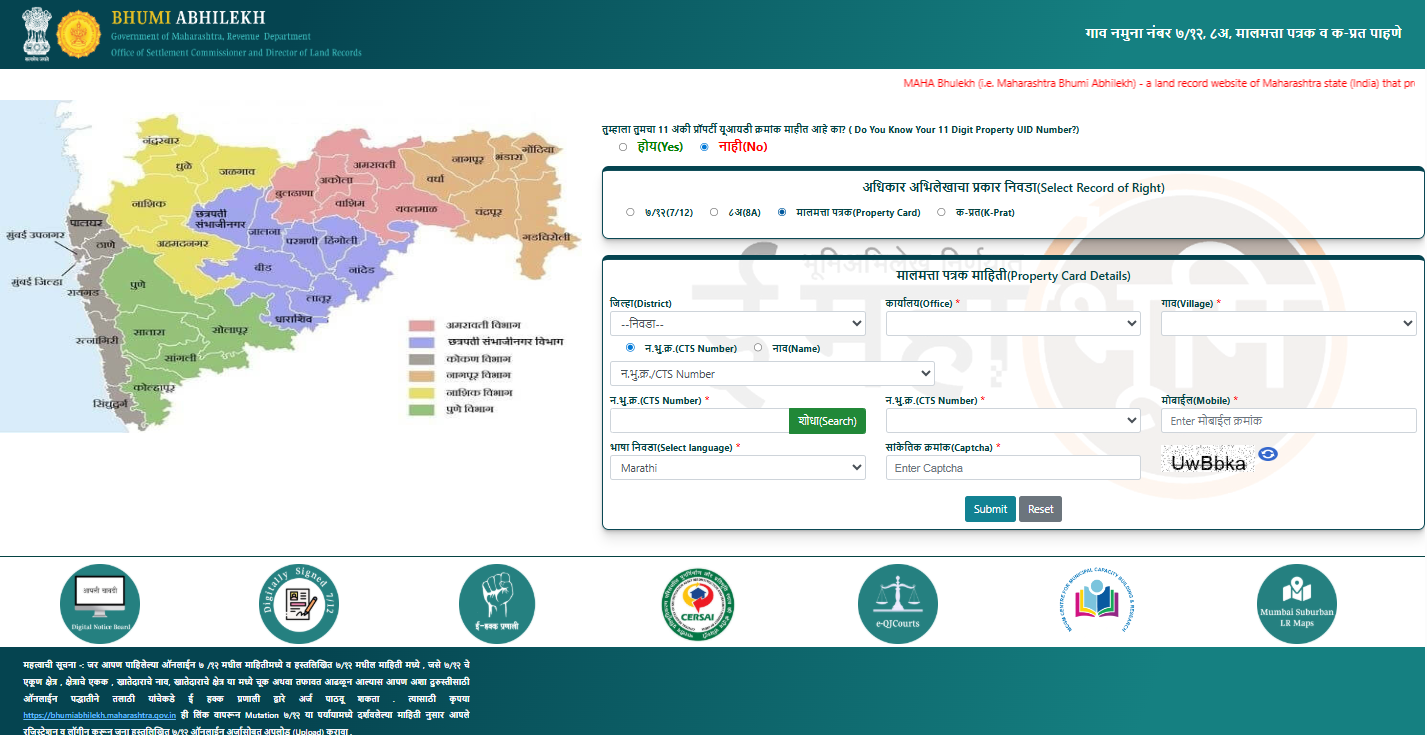Follow the bhumiabhilekh.maharashtra.gov.in link

point(99,716)
